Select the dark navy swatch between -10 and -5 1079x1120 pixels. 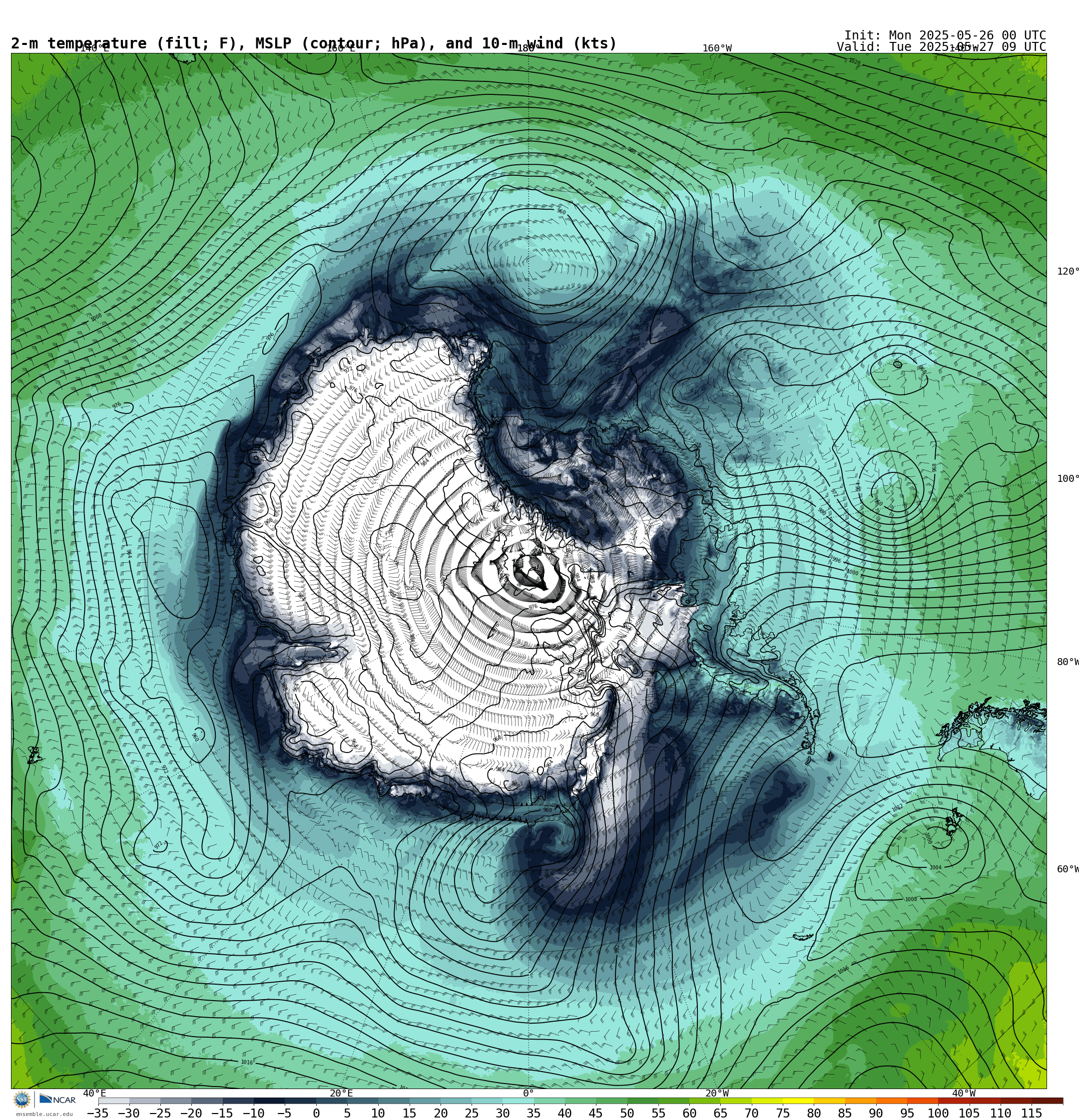tap(269, 1101)
